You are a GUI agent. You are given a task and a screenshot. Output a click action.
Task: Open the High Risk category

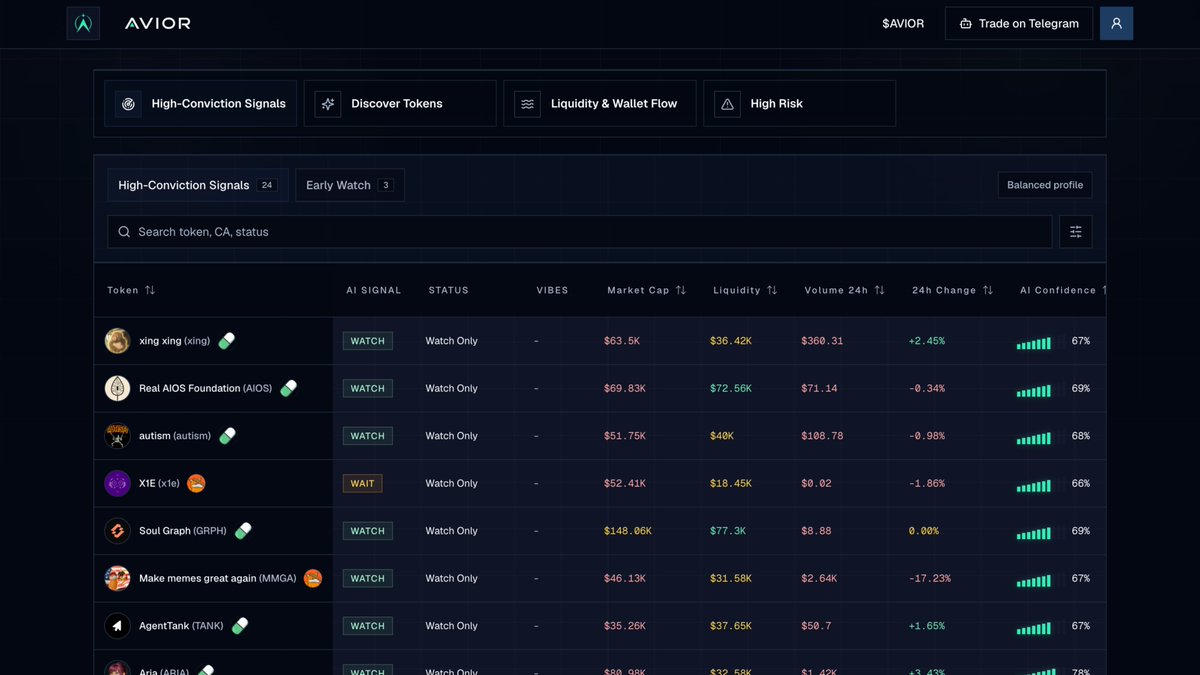(799, 104)
